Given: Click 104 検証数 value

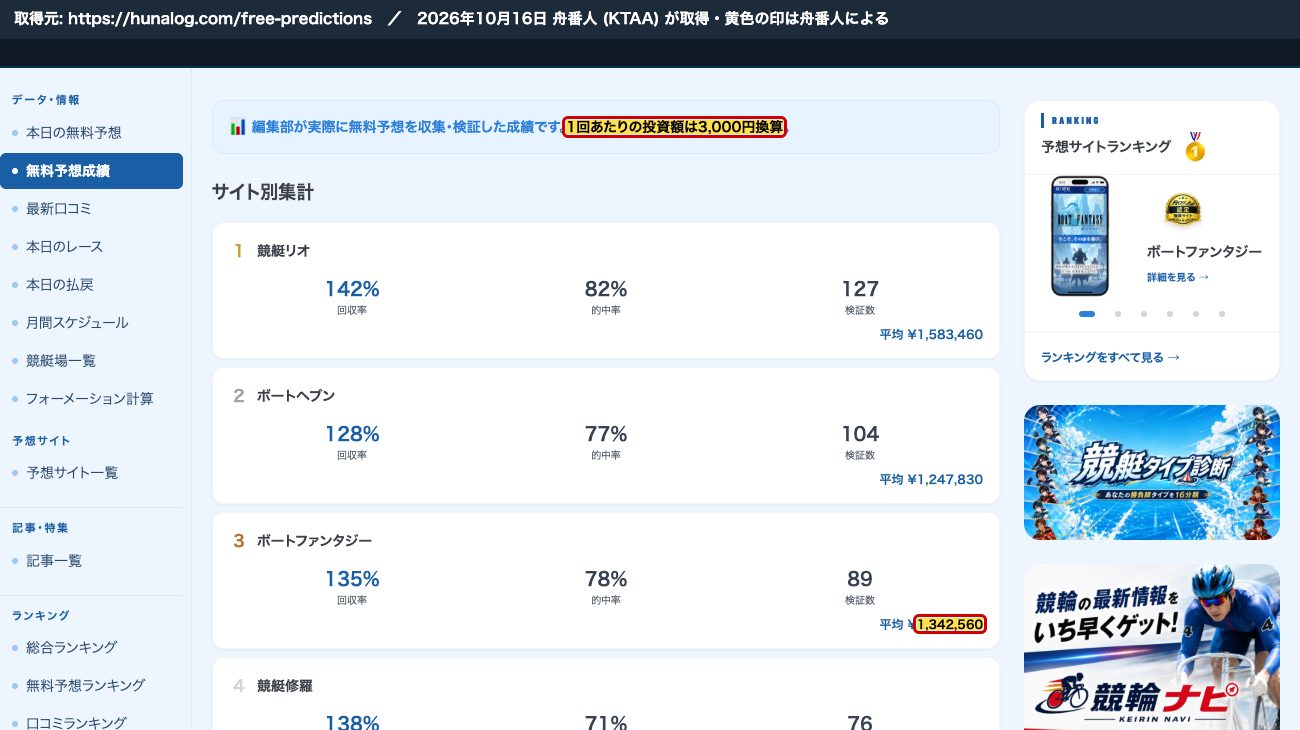Looking at the screenshot, I should coord(860,434).
